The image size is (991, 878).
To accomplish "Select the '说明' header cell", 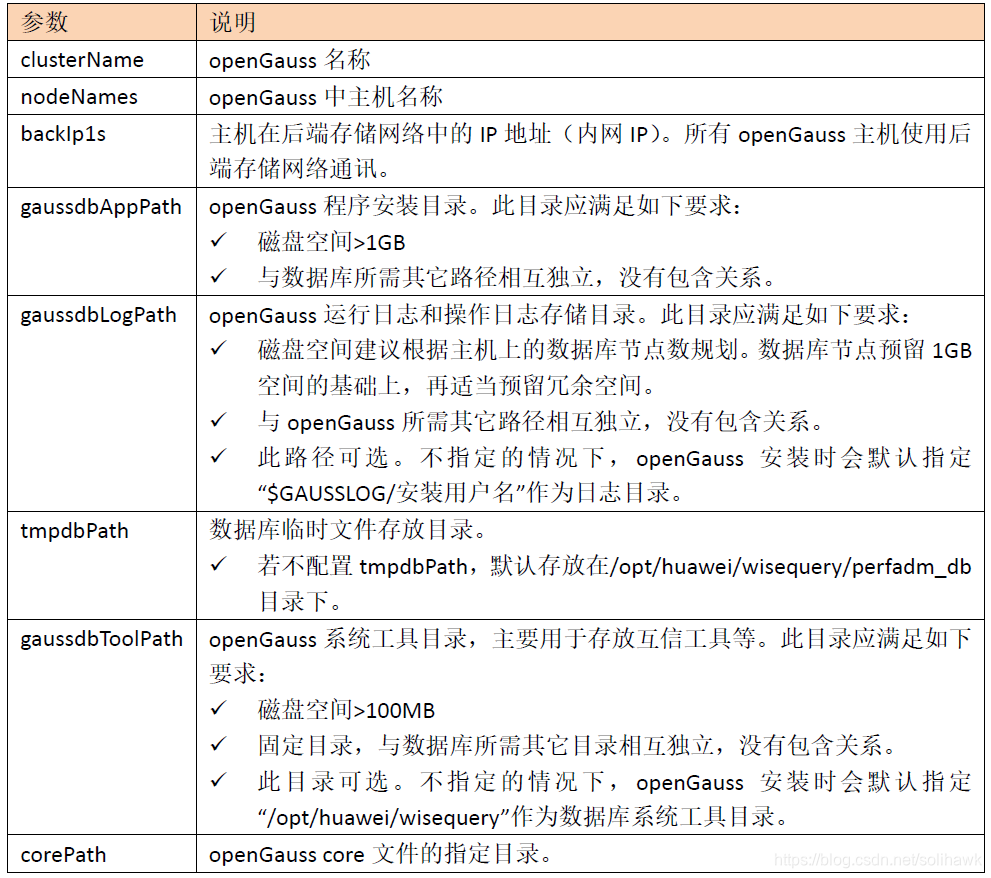I will [x=590, y=22].
